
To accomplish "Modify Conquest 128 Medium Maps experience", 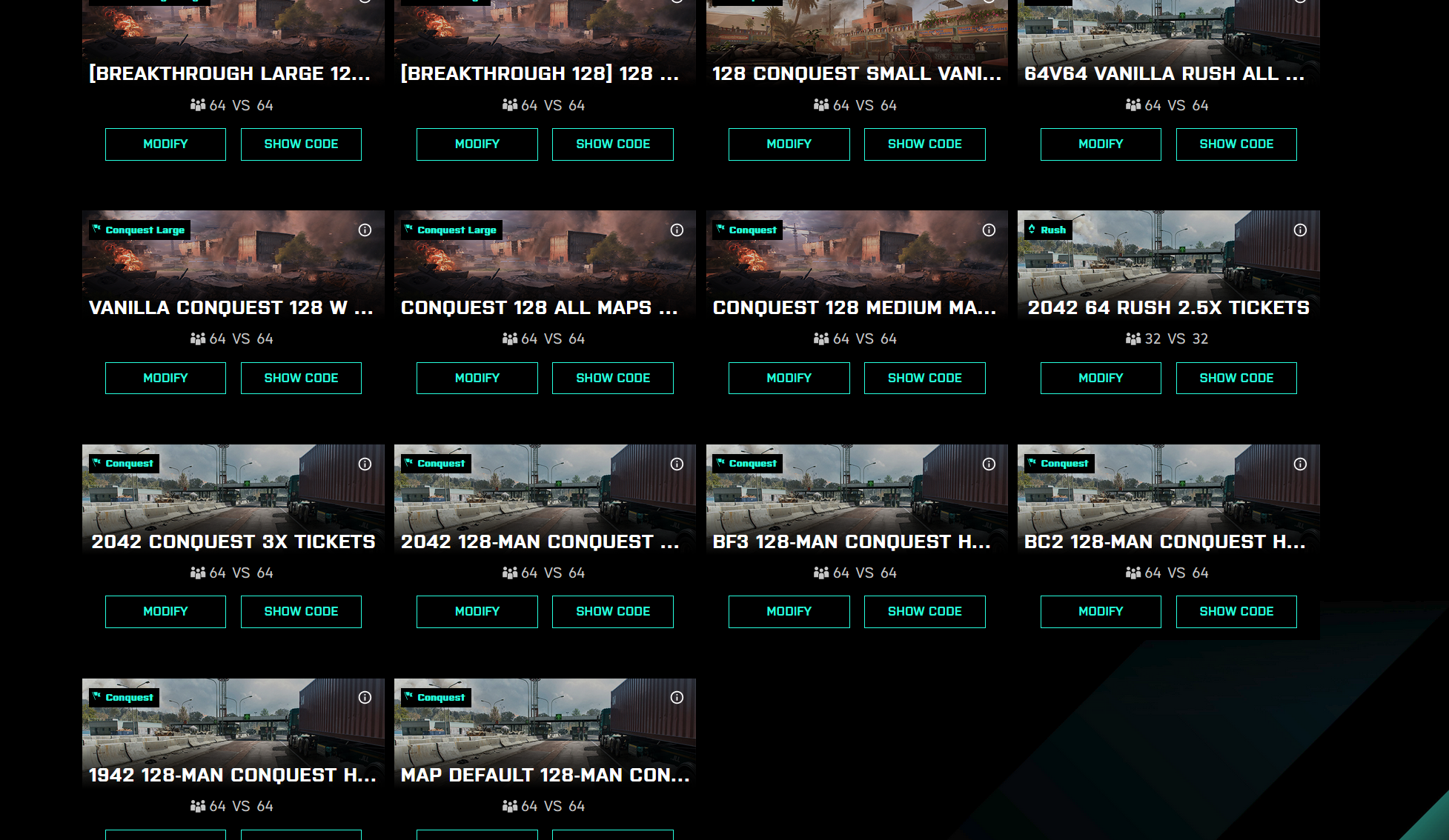I will click(x=789, y=378).
